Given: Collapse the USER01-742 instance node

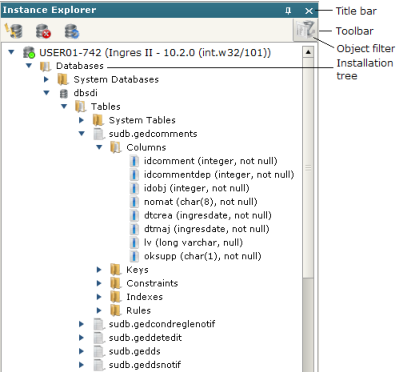Looking at the screenshot, I should (x=12, y=52).
